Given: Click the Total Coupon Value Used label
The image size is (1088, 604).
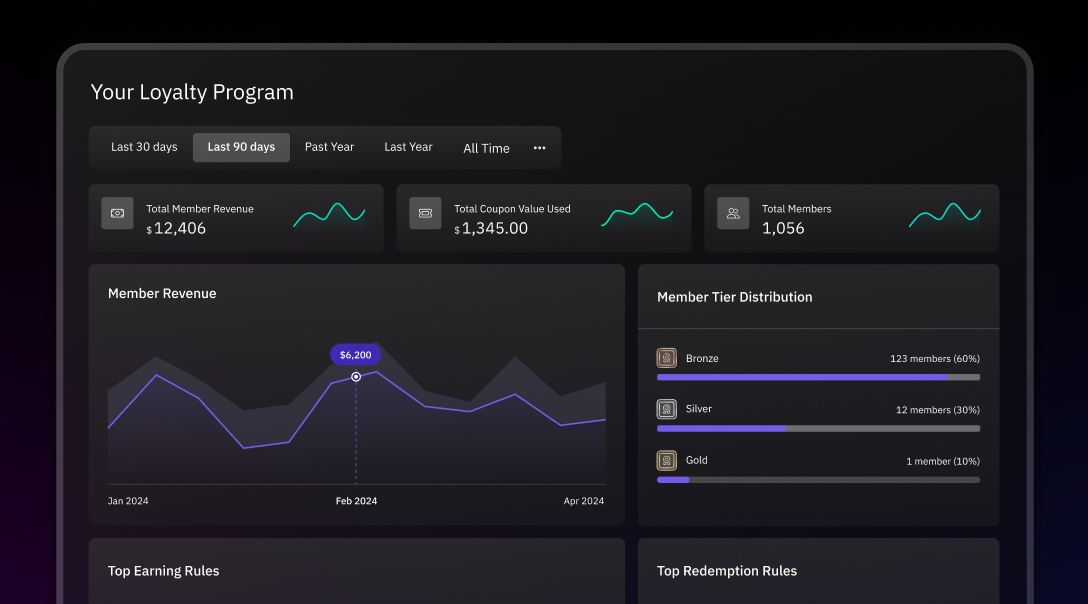Looking at the screenshot, I should (x=512, y=209).
